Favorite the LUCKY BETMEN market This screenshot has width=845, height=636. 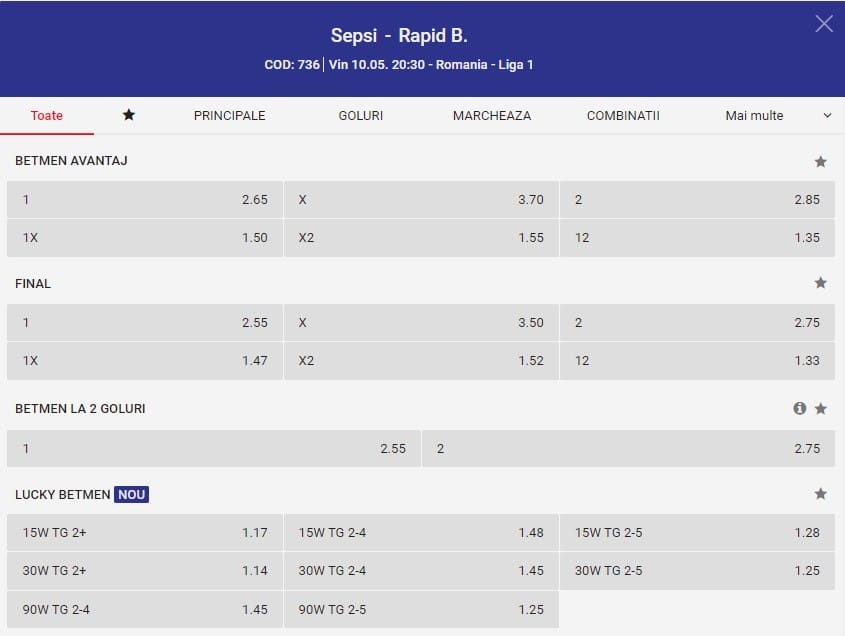pos(820,494)
